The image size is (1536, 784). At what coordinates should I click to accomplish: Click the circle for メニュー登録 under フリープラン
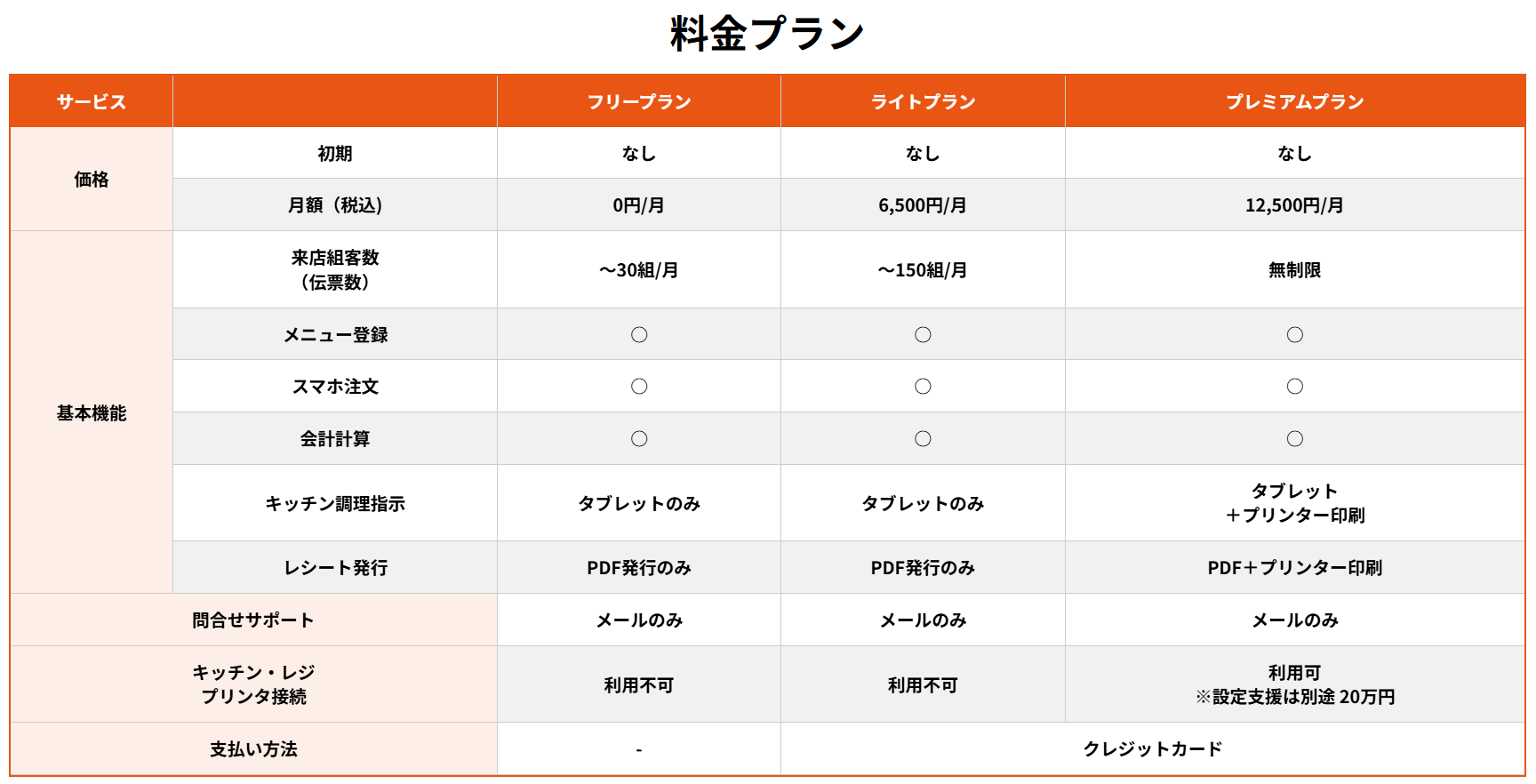(639, 334)
